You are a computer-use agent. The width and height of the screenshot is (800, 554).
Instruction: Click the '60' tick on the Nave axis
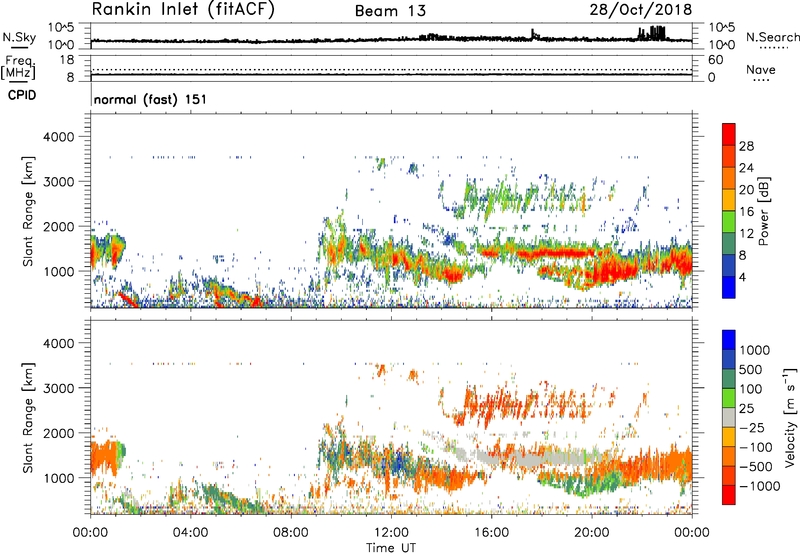pos(715,60)
